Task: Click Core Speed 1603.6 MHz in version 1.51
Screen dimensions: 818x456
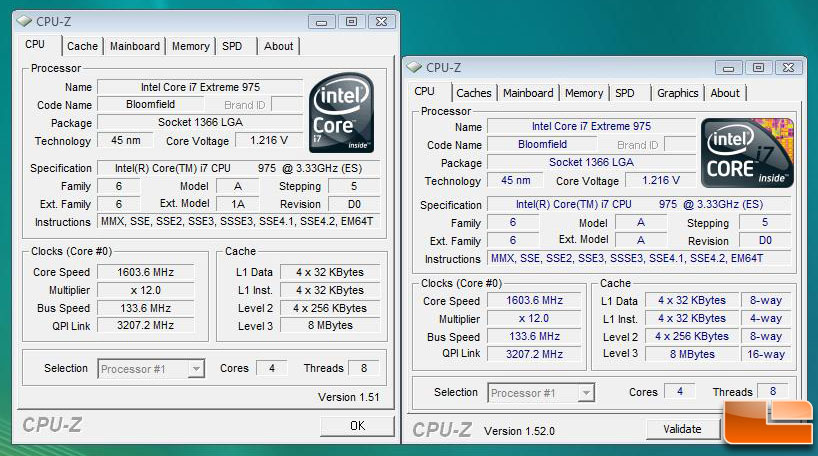Action: pyautogui.click(x=146, y=272)
